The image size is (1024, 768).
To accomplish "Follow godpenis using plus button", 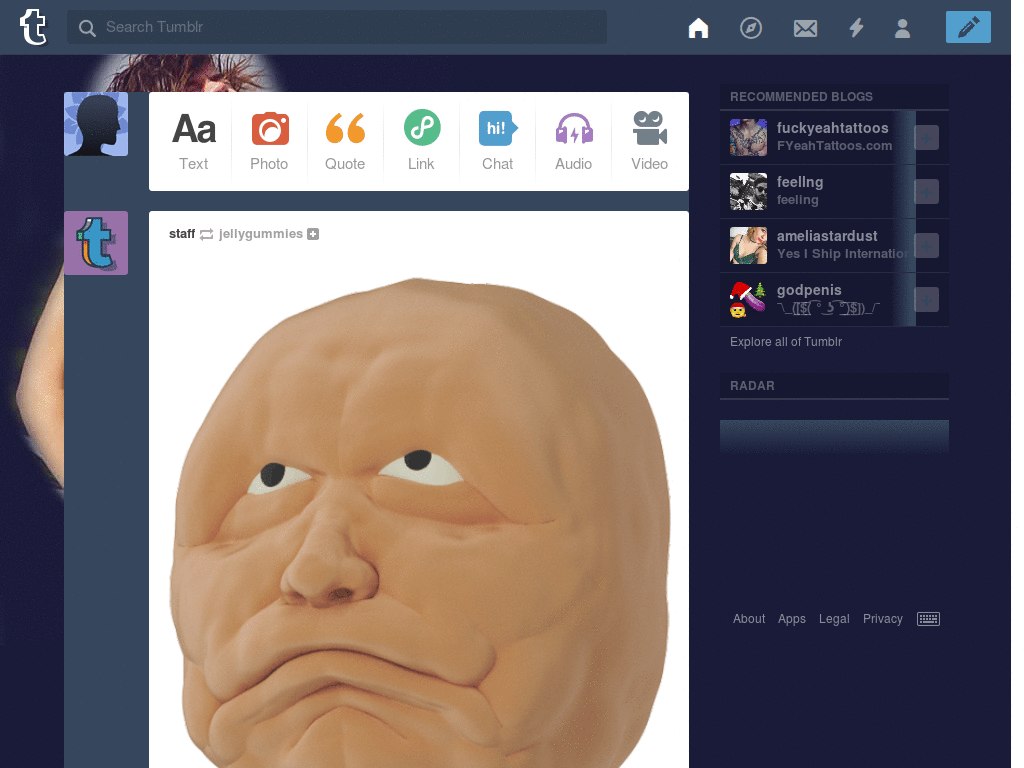I will [x=926, y=300].
